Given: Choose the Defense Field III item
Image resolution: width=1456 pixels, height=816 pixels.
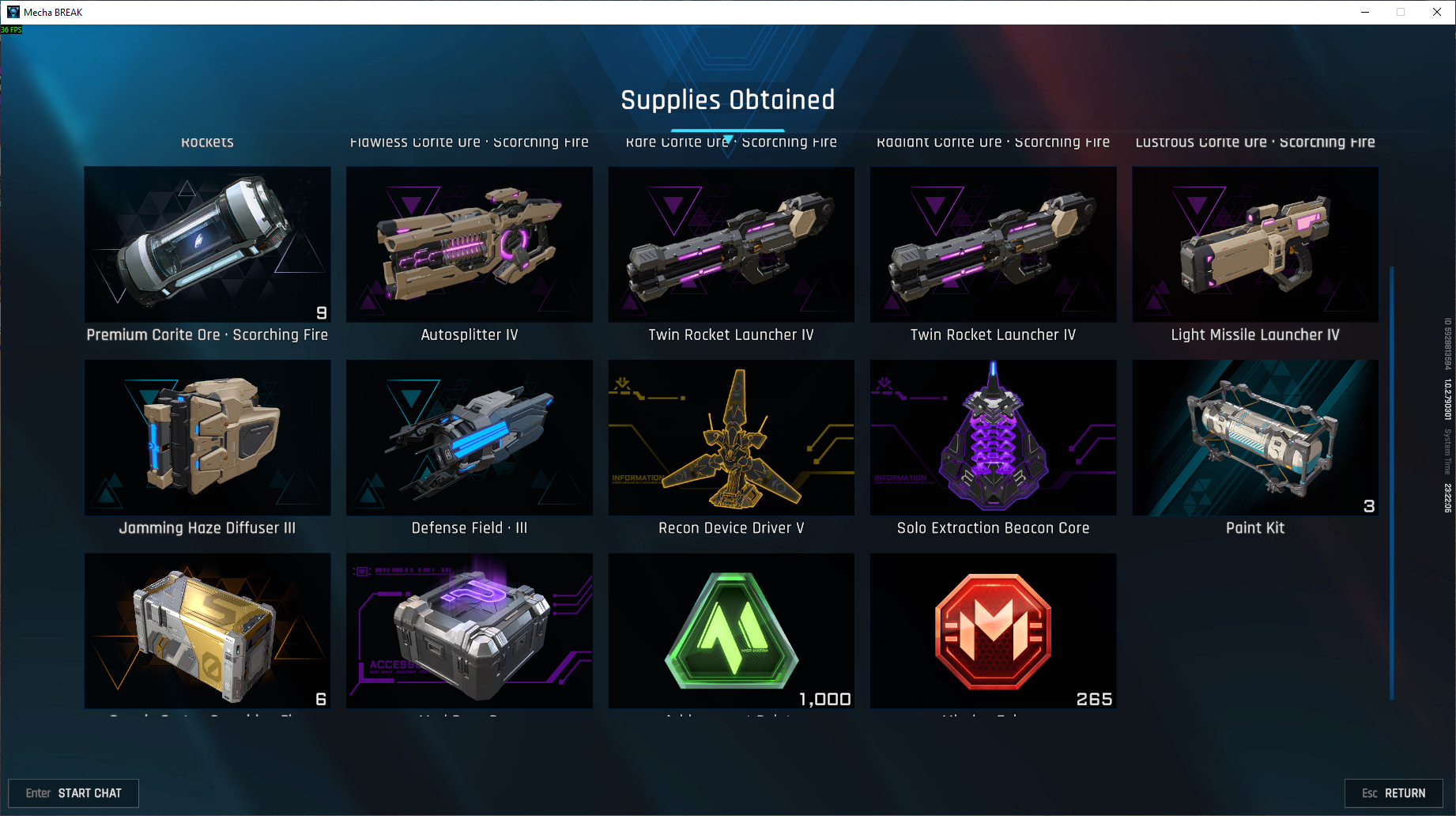Looking at the screenshot, I should tap(470, 437).
